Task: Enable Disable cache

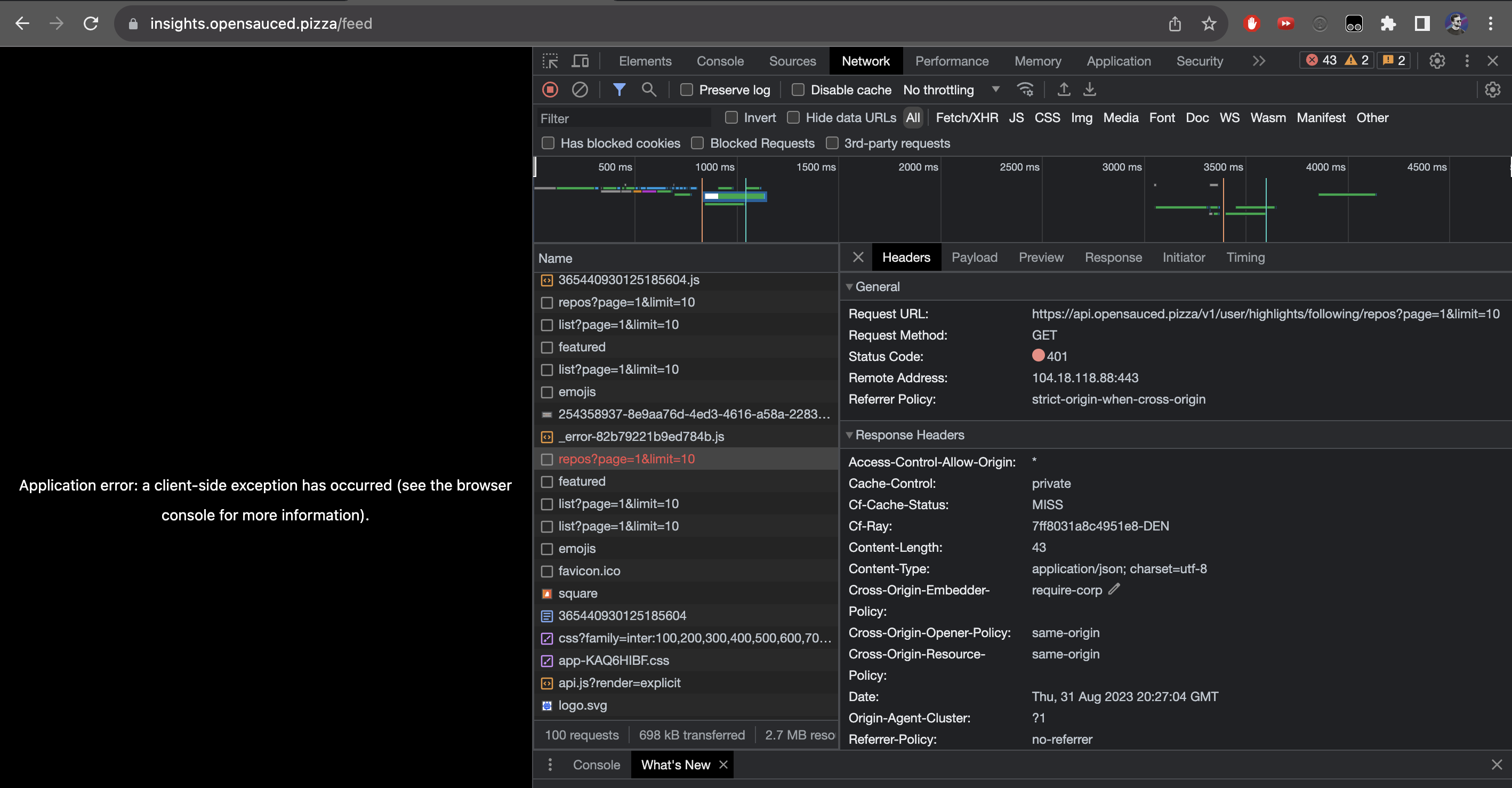Action: click(x=798, y=89)
